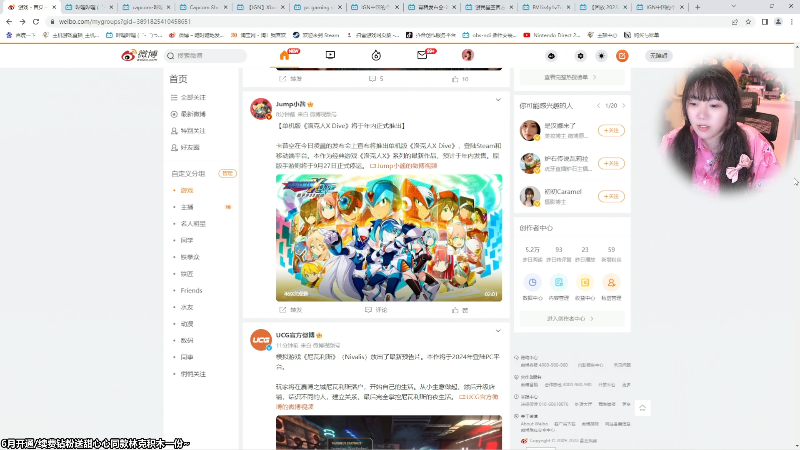Click the Weibo logo

(139, 55)
